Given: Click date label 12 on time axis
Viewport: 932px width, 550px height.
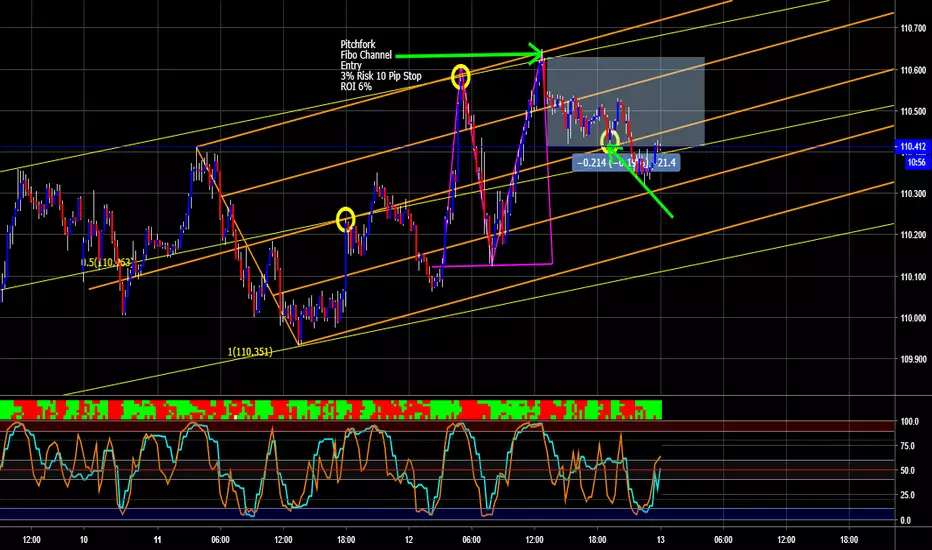Looking at the screenshot, I should (409, 540).
